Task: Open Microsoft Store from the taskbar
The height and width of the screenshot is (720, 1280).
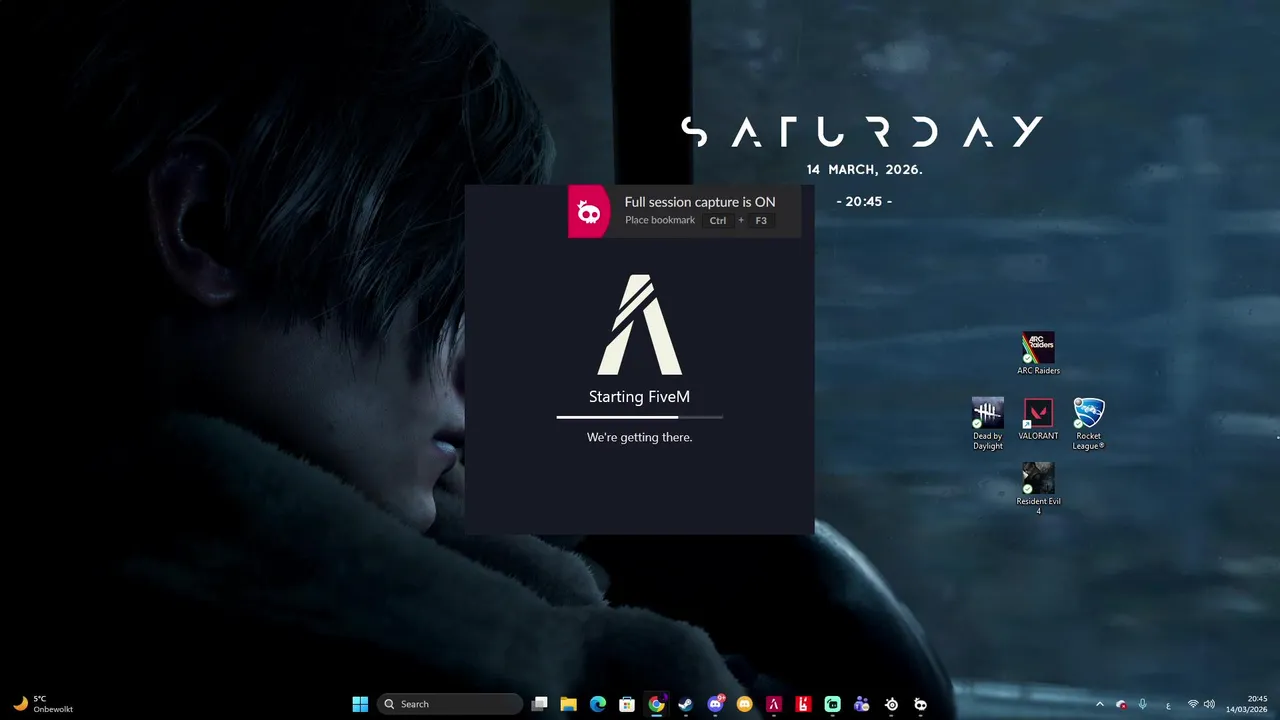Action: point(627,704)
